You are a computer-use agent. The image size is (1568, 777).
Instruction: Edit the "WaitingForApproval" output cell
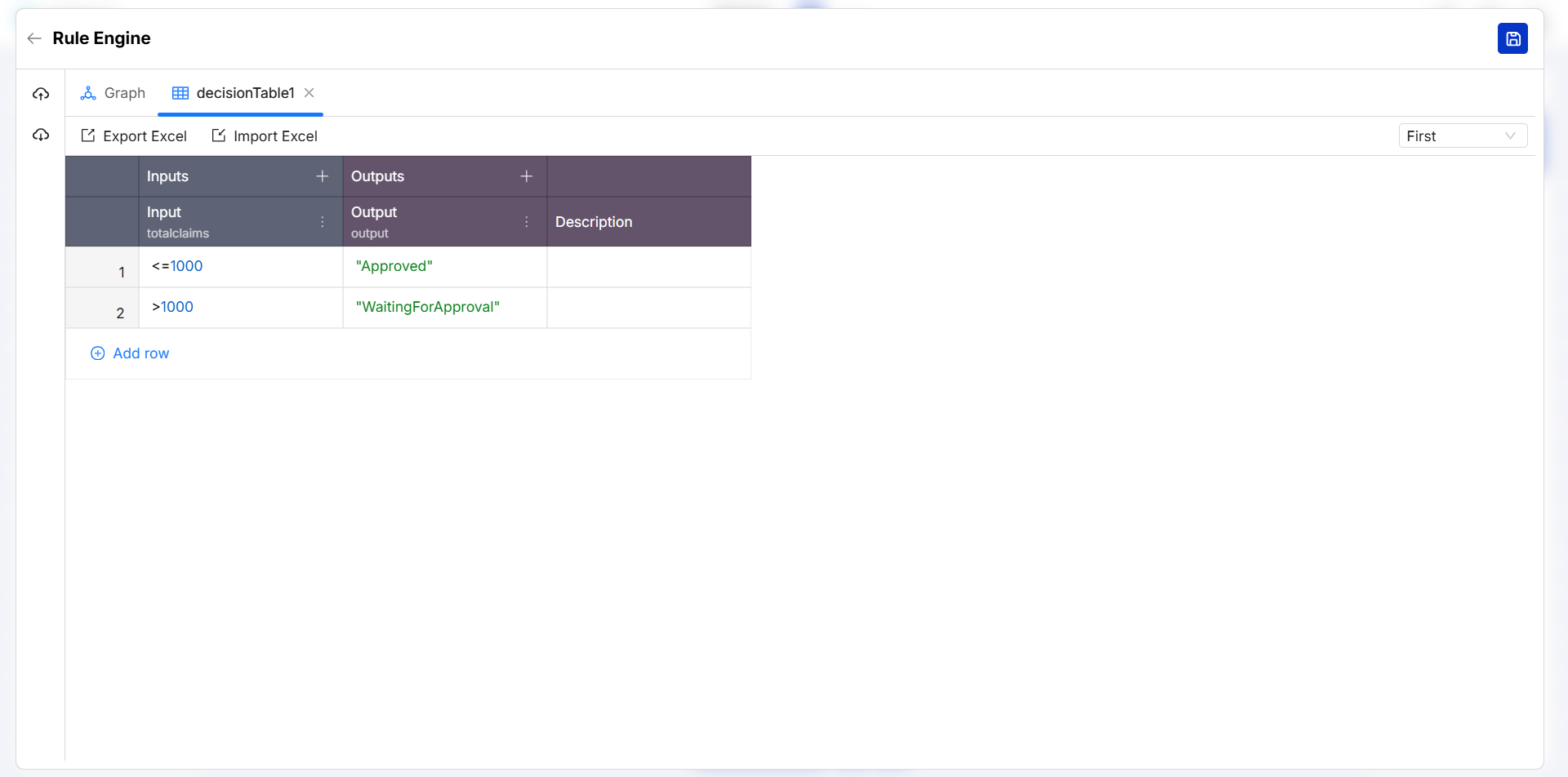pos(445,308)
